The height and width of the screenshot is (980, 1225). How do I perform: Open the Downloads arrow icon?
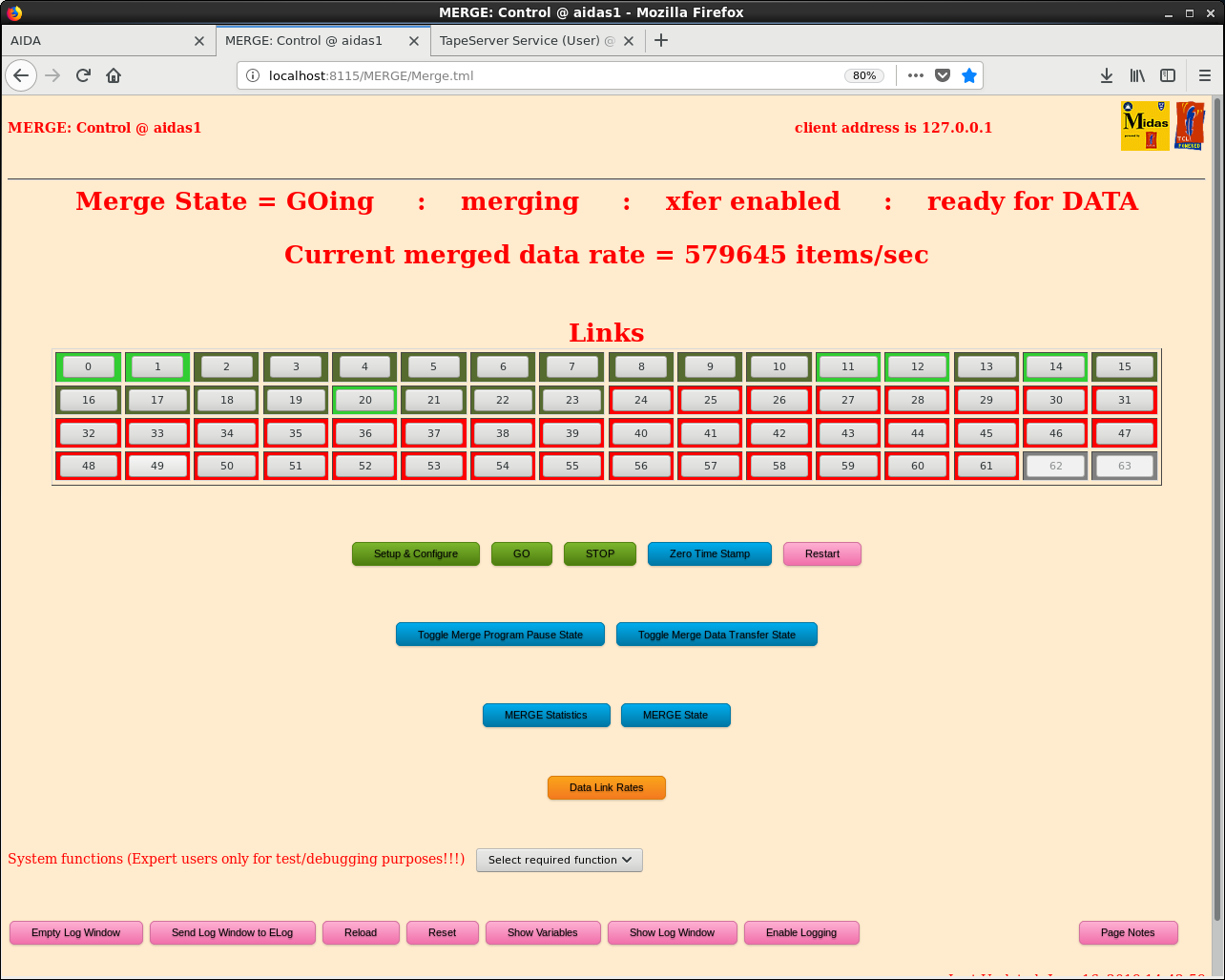pyautogui.click(x=1107, y=75)
